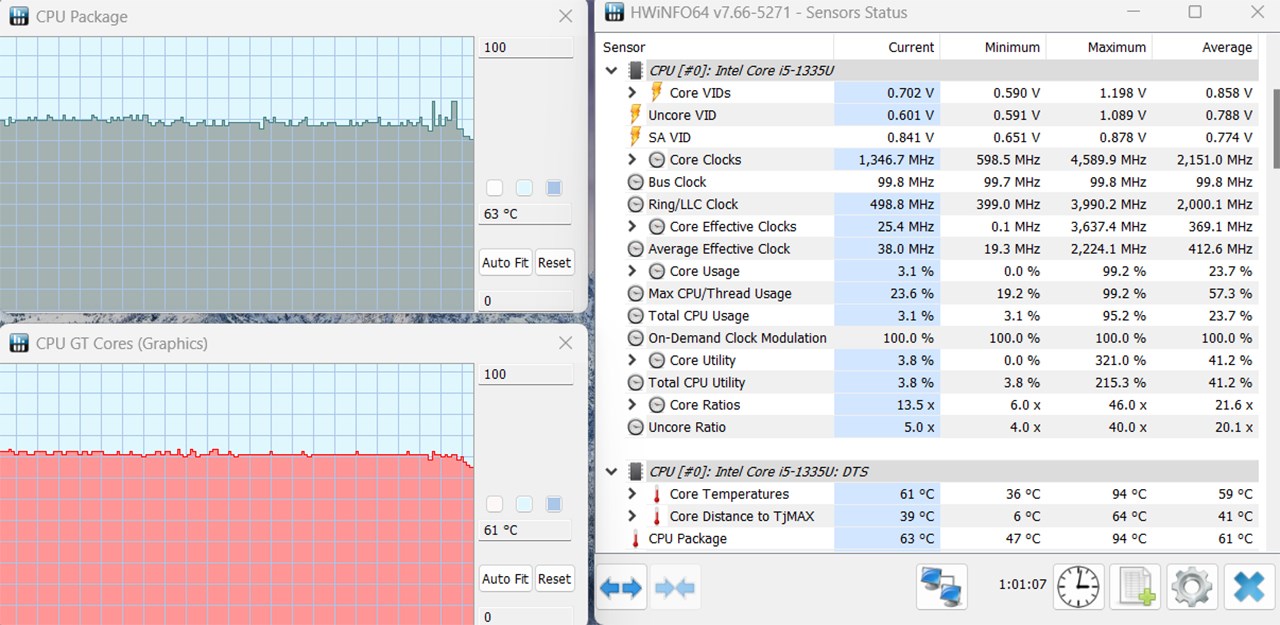
Task: Click lightning icon beside SA VID
Action: click(635, 137)
